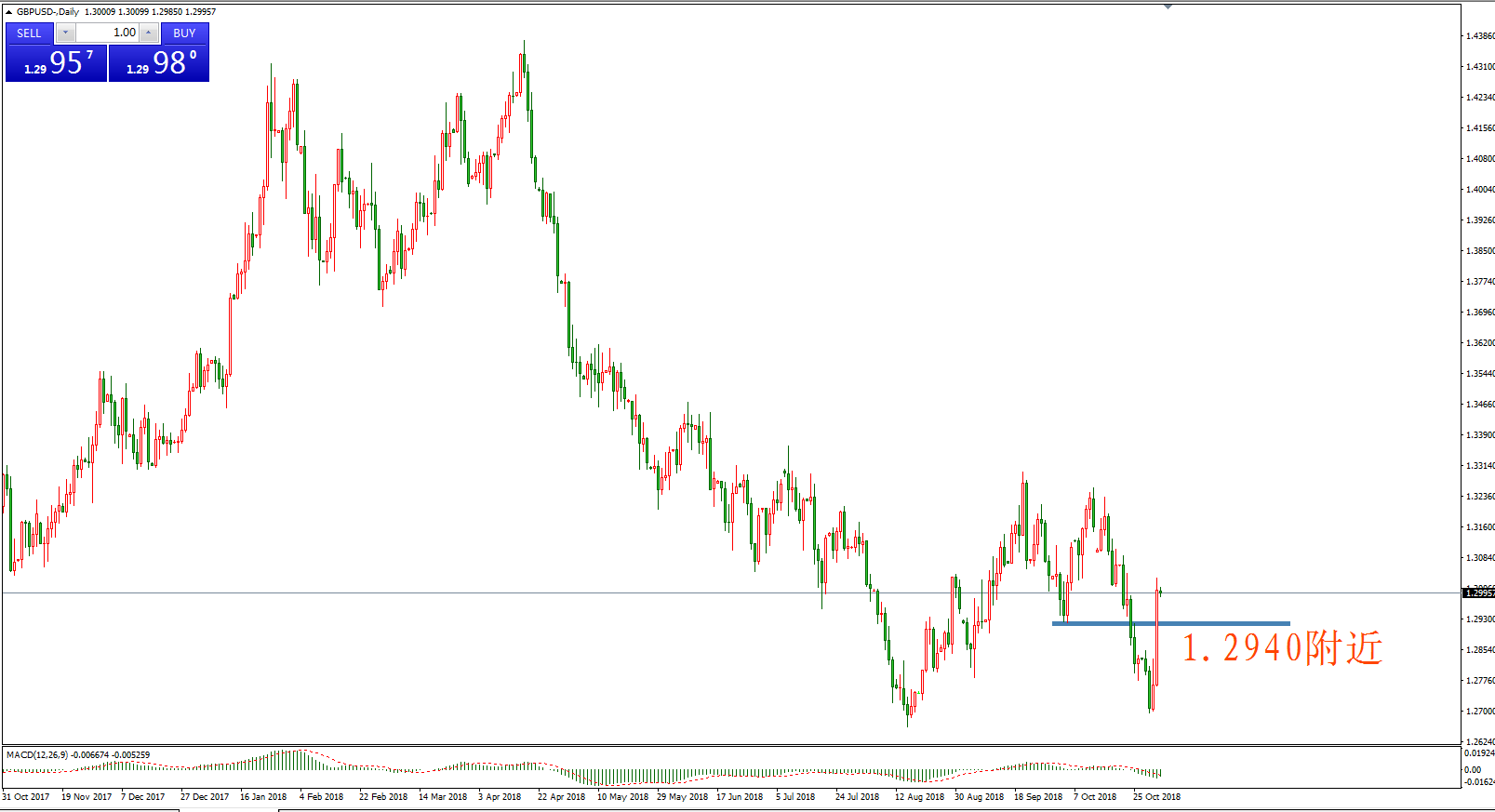
Task: Click the 1.29957 sell price panel
Action: [x=57, y=63]
